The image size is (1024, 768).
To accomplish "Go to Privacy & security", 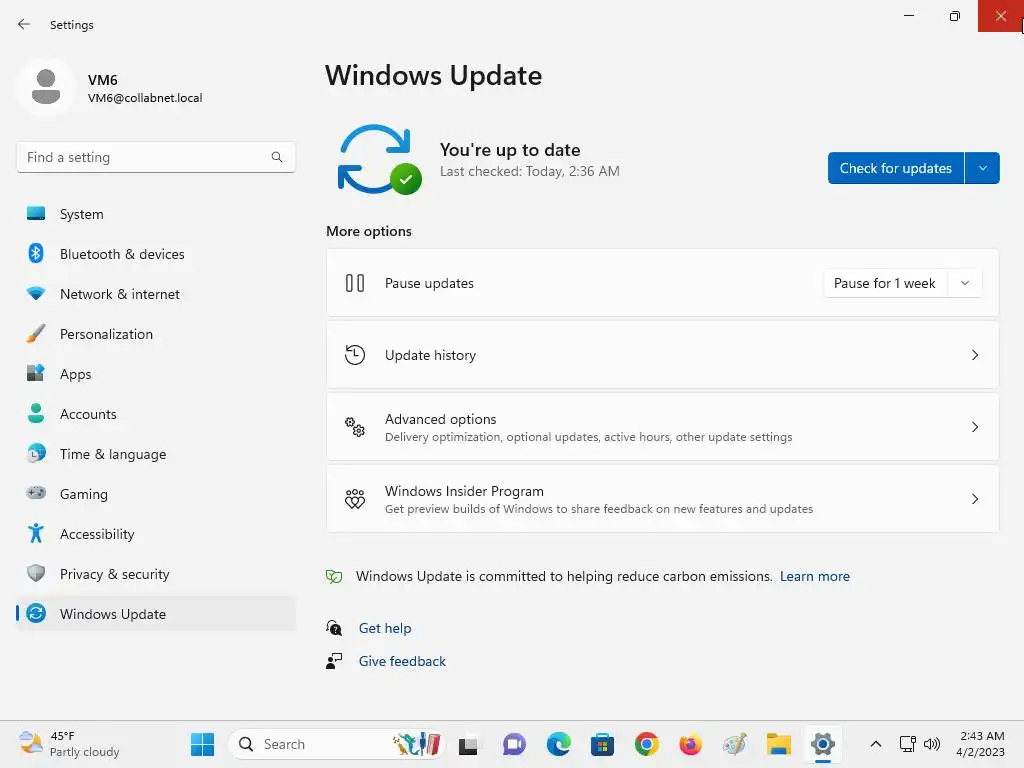I will (x=156, y=574).
